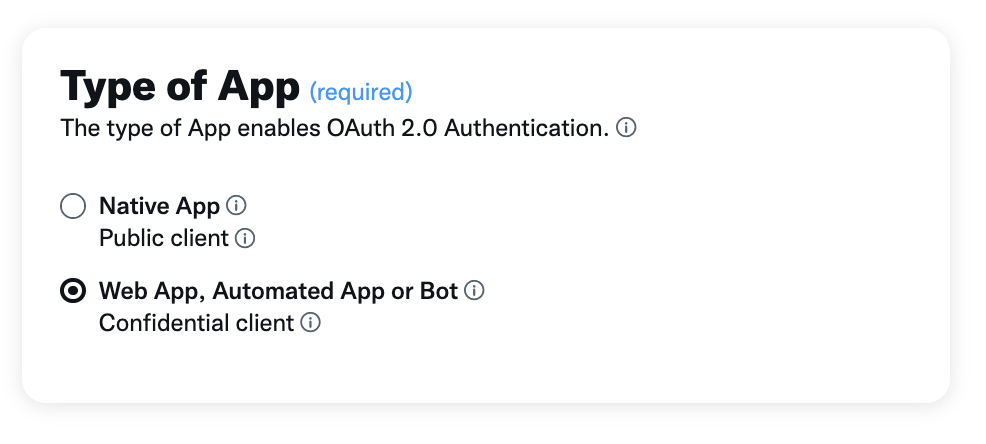The image size is (986, 444).
Task: Click the word Public under Native App
Action: pos(130,238)
